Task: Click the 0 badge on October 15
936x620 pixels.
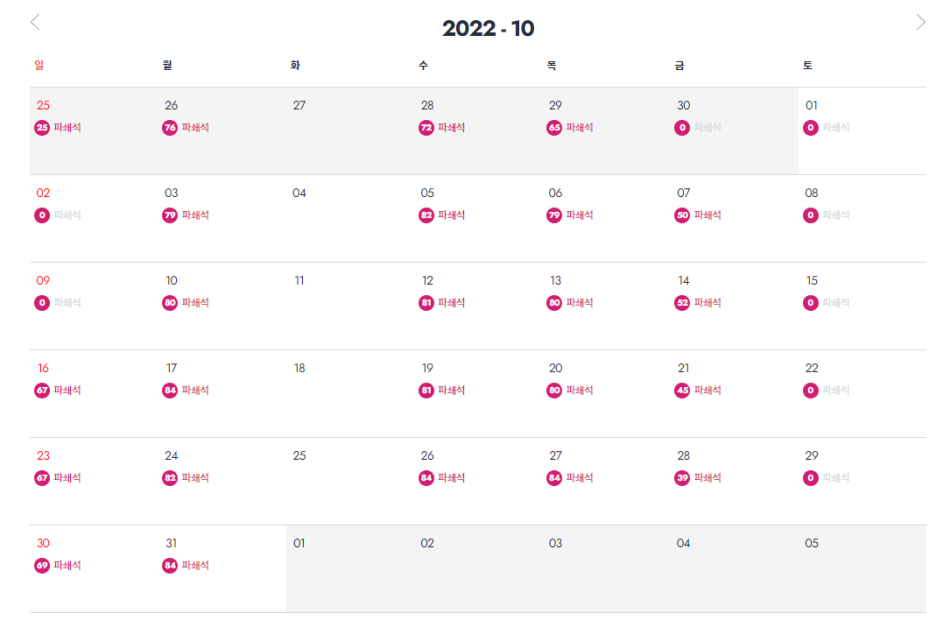Action: click(x=811, y=303)
